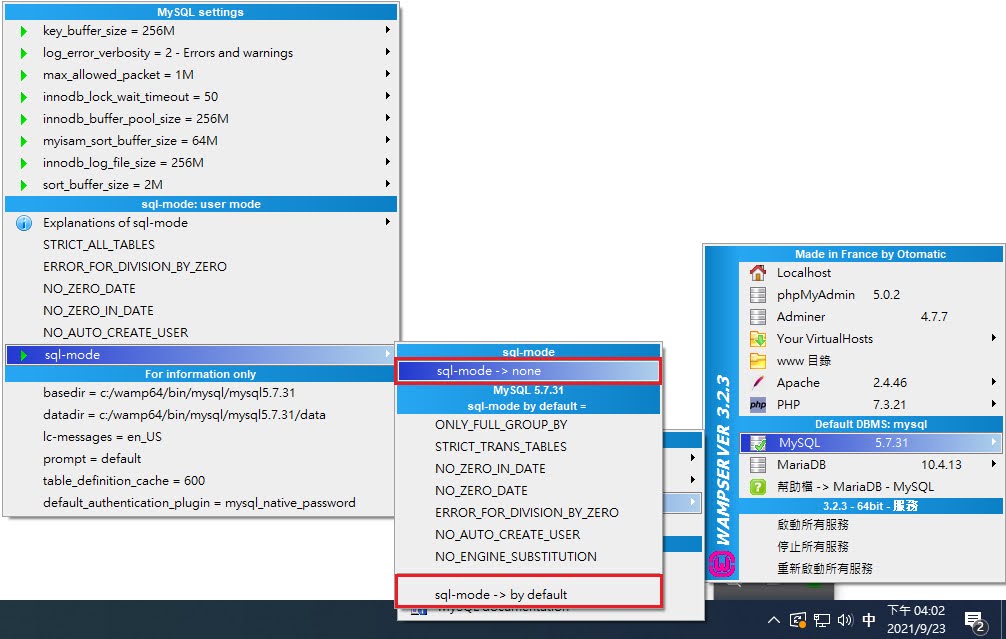Click the Localhost house icon
Screen dimensions: 1006x639
[x=758, y=273]
